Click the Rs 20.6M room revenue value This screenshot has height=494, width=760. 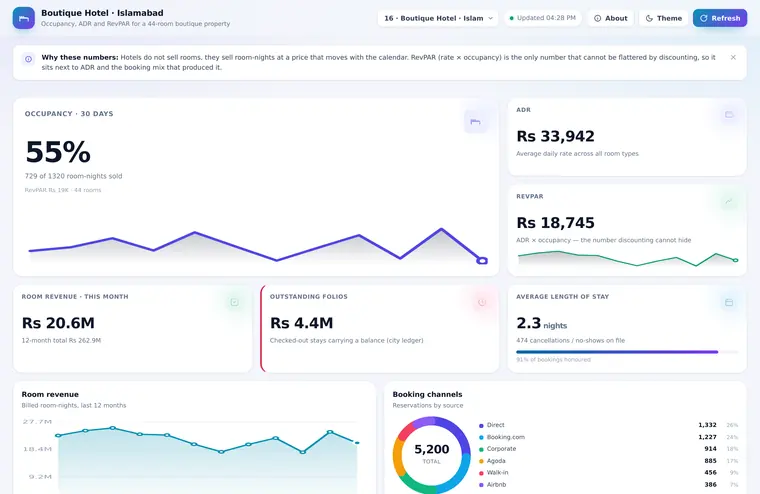58,323
